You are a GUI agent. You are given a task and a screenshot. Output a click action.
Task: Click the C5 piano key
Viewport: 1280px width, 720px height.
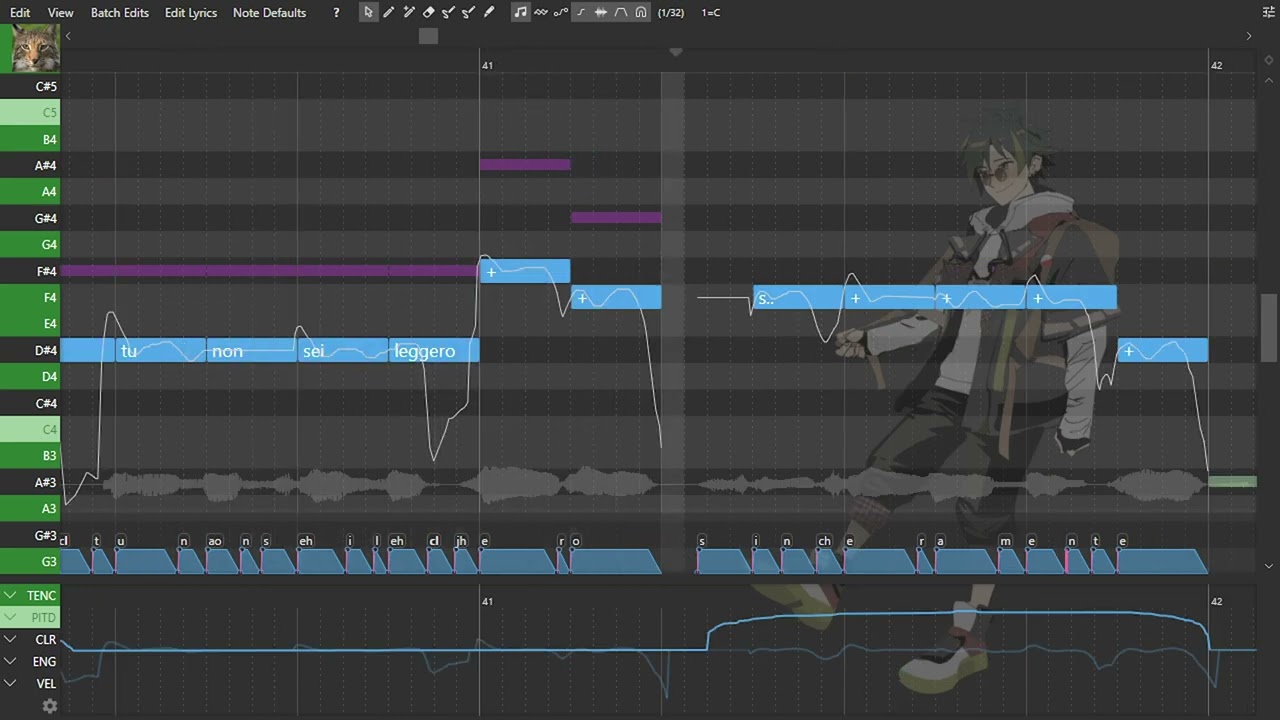pyautogui.click(x=30, y=113)
